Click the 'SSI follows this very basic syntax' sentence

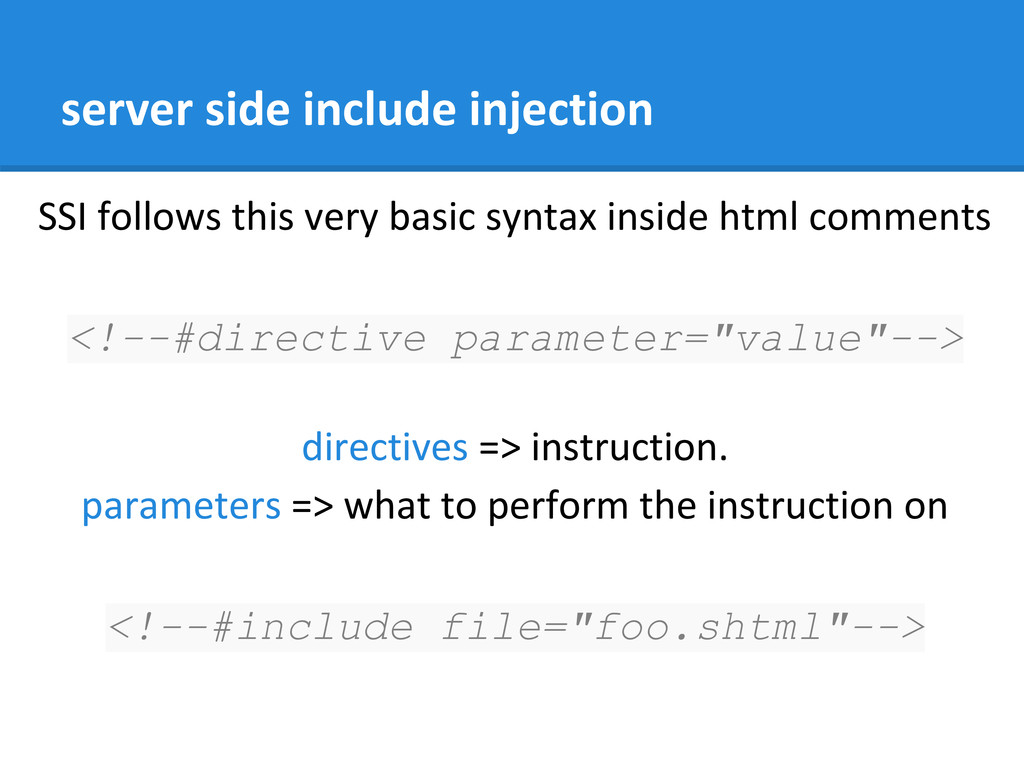tap(515, 217)
